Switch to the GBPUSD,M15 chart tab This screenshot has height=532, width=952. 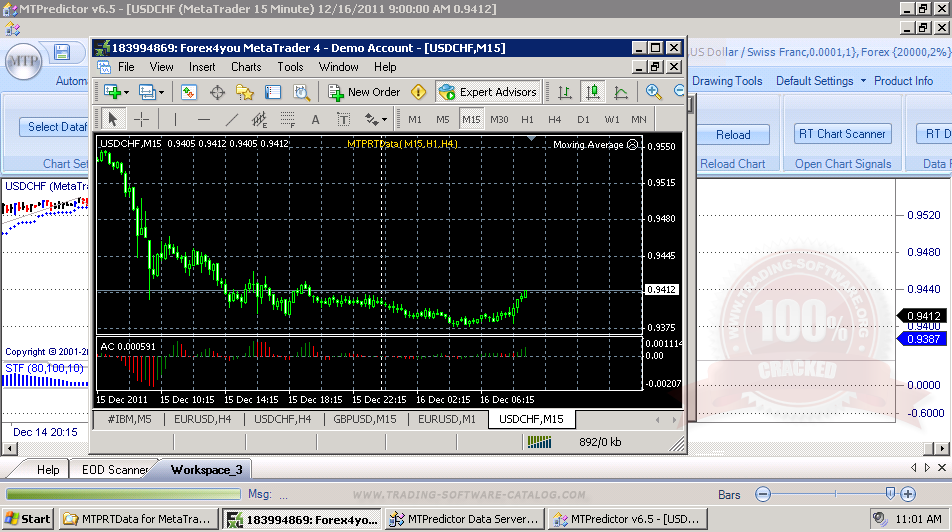coord(365,419)
